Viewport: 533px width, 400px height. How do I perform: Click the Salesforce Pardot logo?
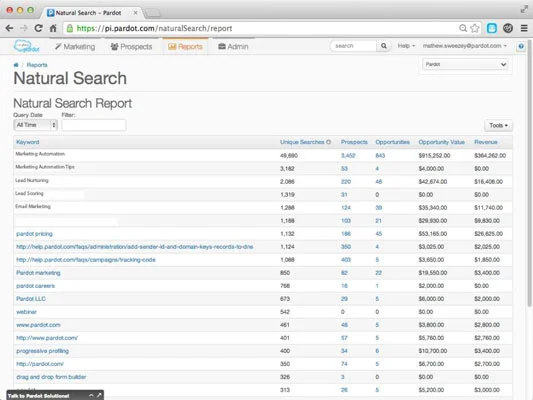click(x=27, y=46)
